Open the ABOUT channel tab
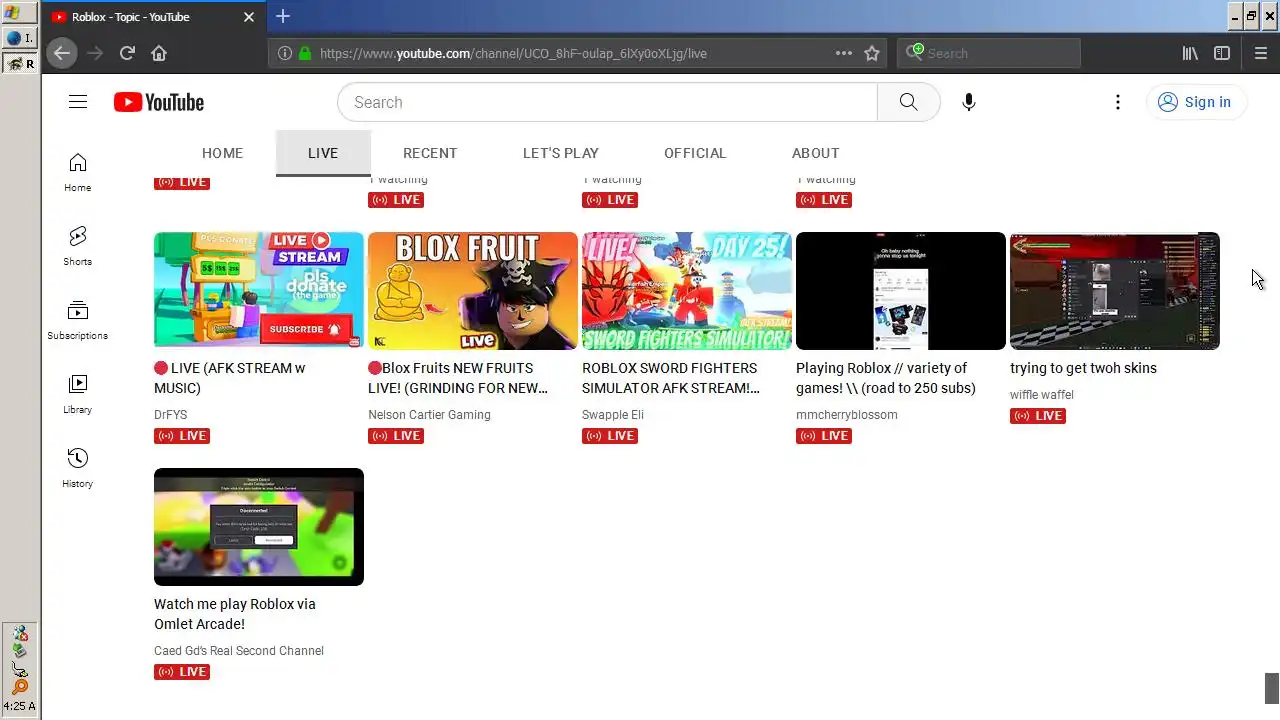1280x720 pixels. (x=816, y=153)
